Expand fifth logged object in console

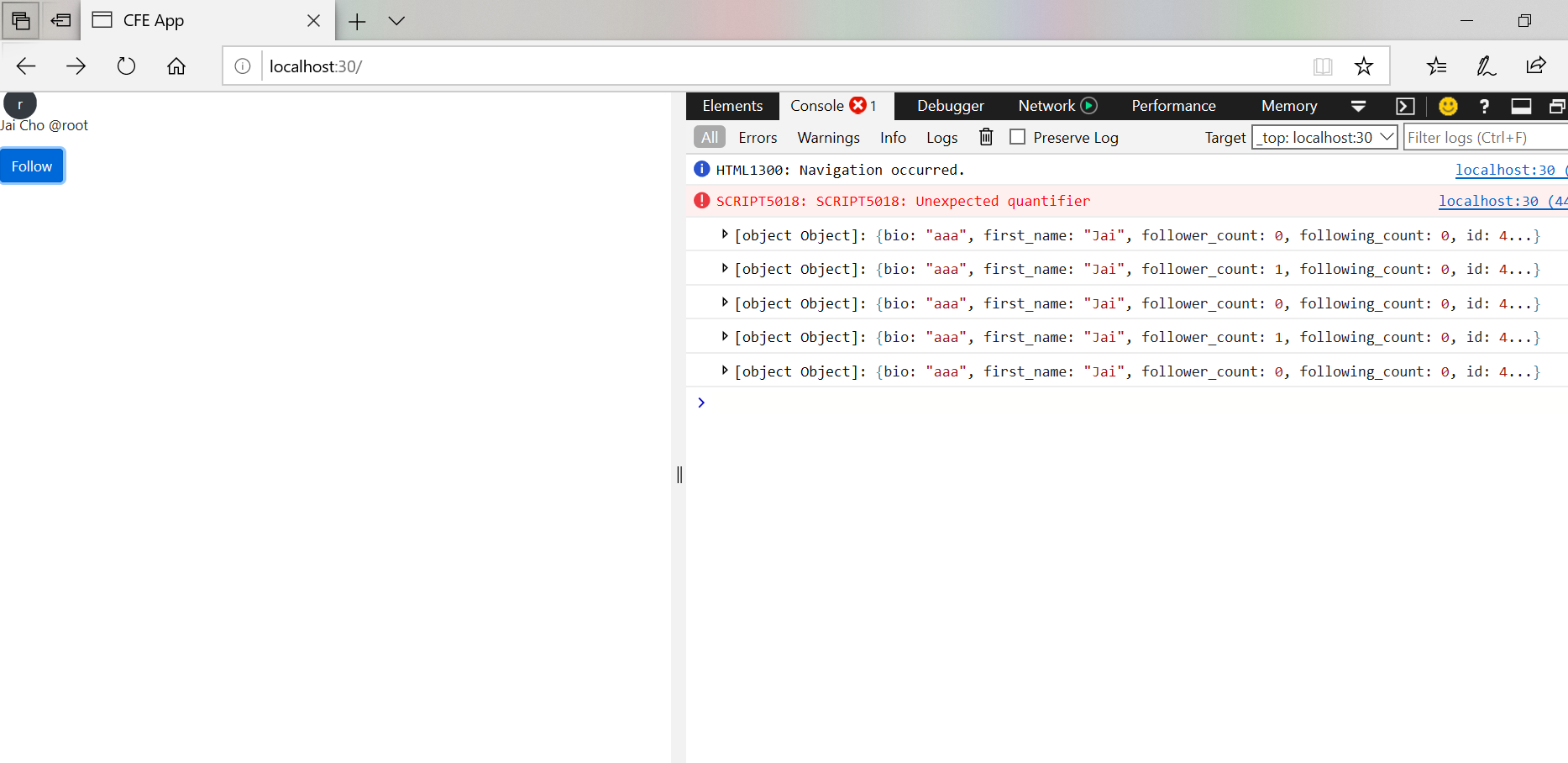pos(725,371)
